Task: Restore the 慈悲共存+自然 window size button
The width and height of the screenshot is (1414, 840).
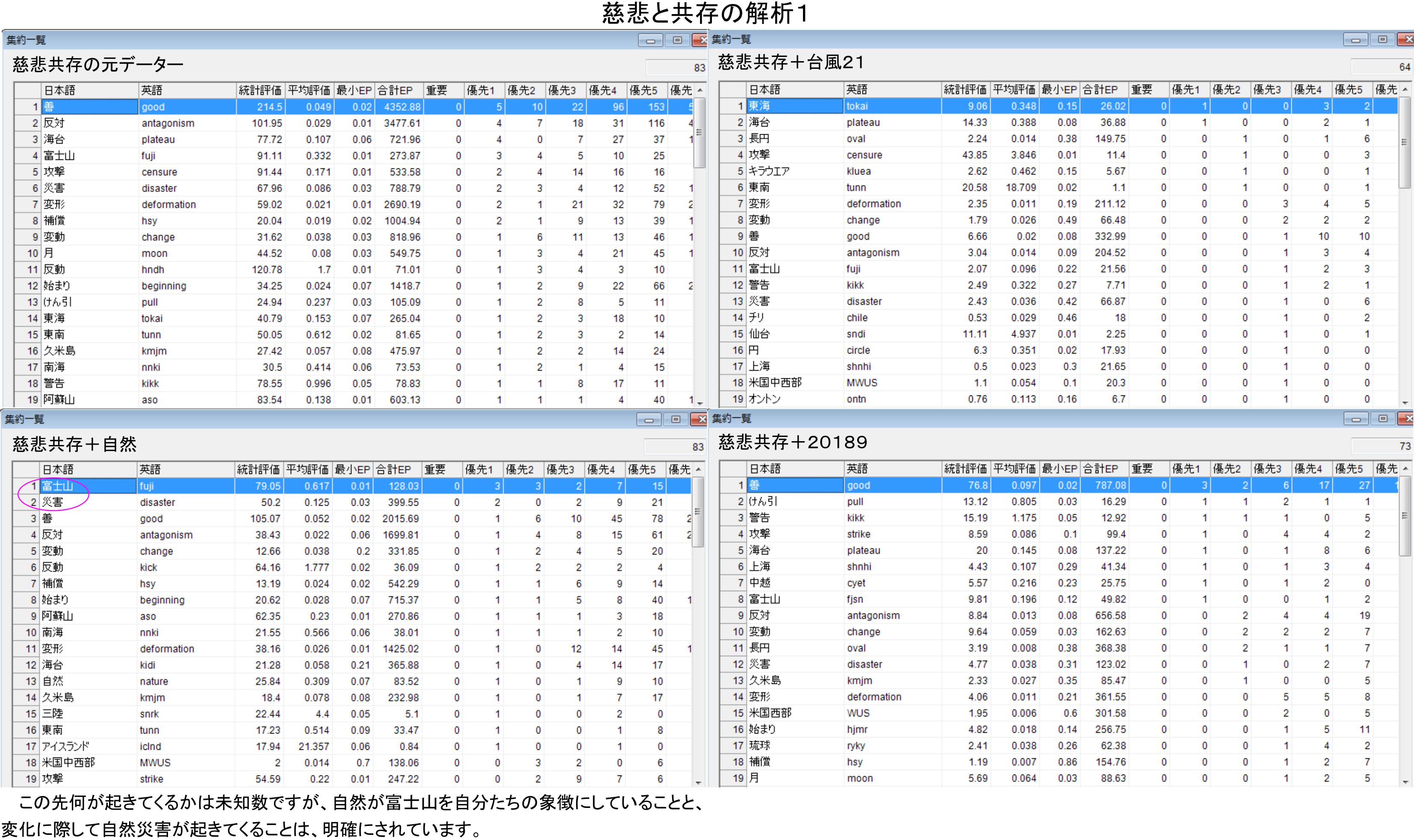Action: click(x=675, y=419)
